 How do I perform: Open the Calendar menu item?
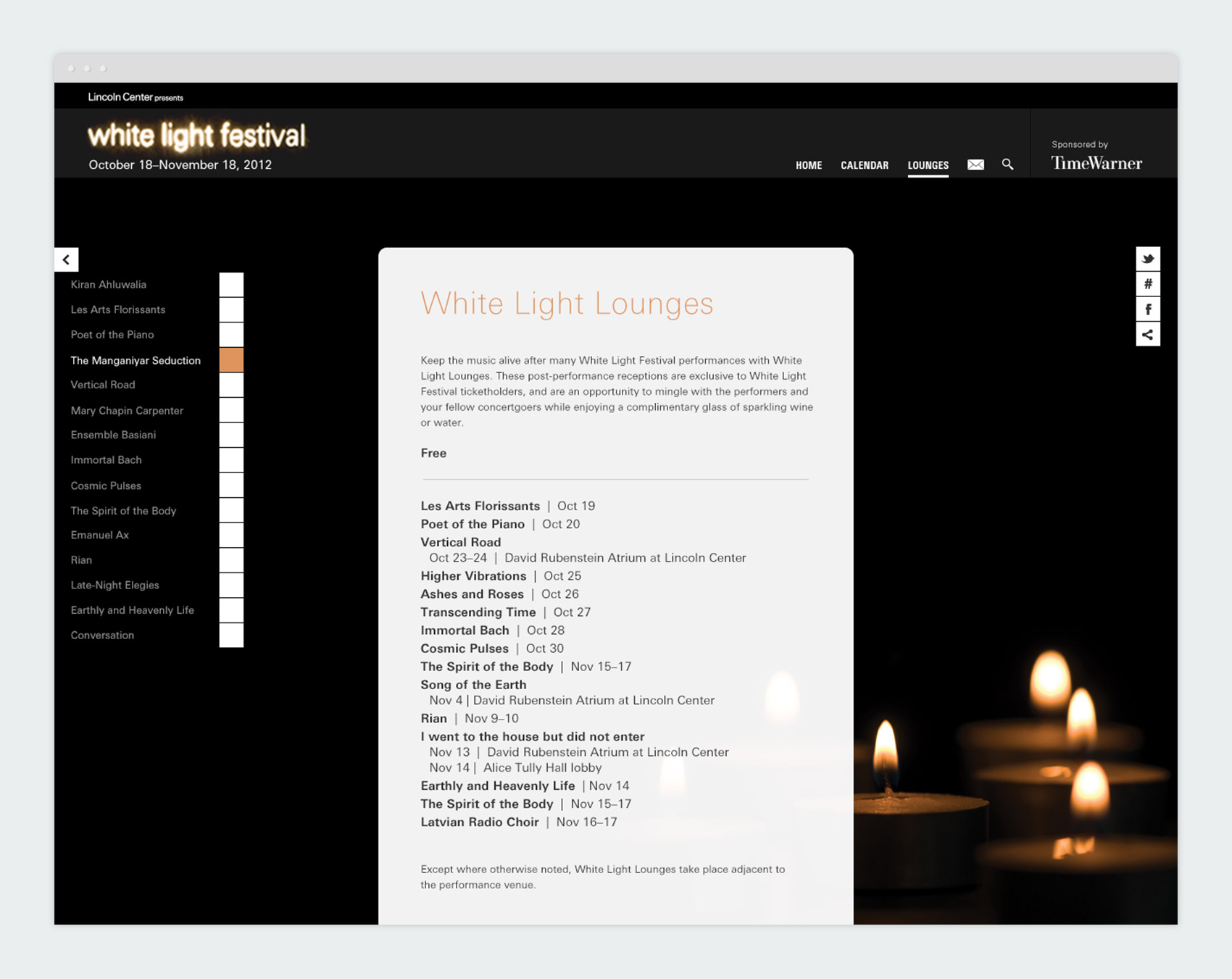coord(865,165)
